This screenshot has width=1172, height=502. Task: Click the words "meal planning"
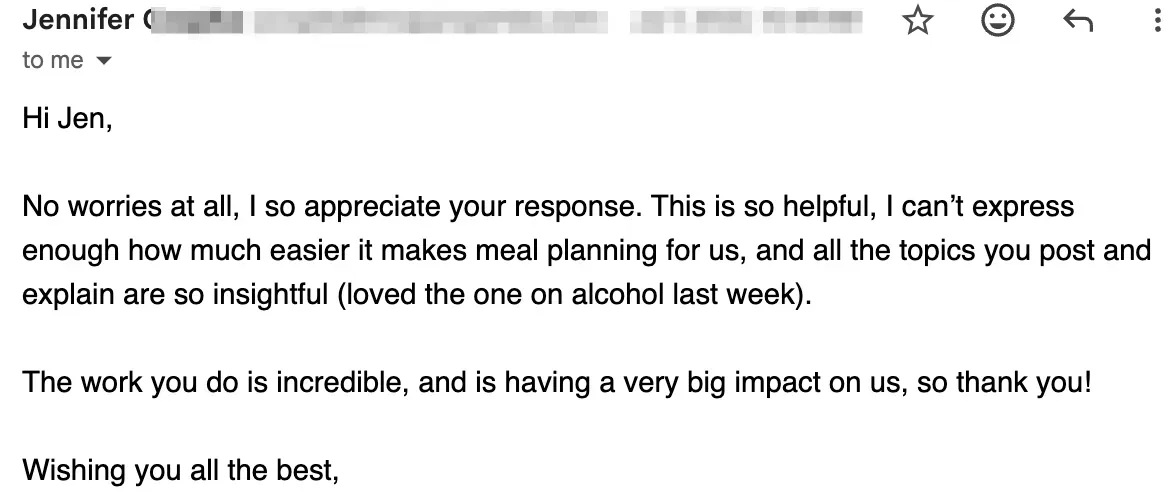click(561, 250)
